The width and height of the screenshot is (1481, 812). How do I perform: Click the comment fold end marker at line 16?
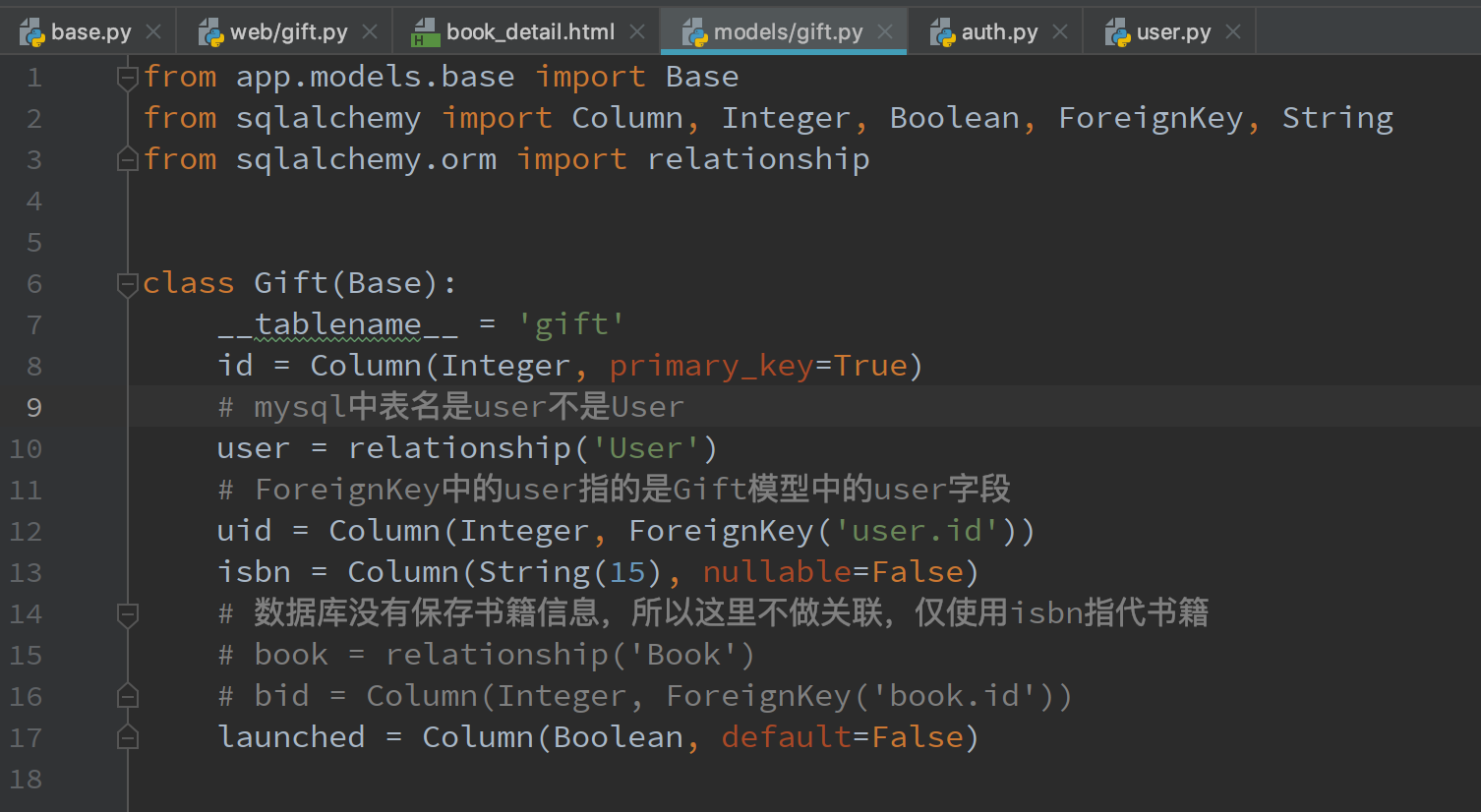point(128,696)
